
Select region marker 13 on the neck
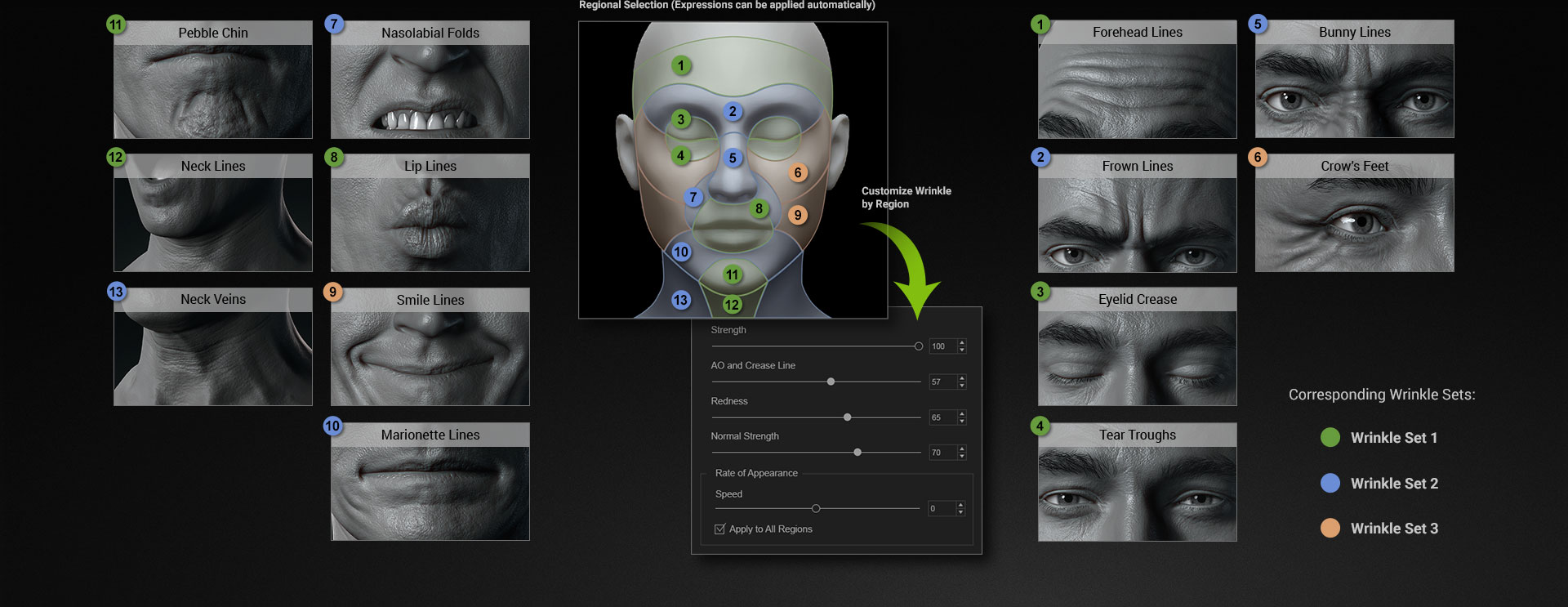pos(680,300)
